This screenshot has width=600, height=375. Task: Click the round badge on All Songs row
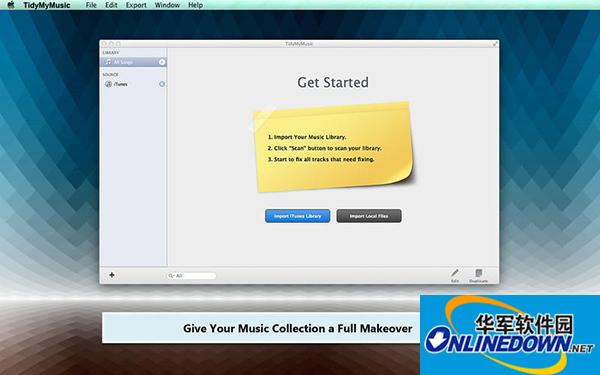(x=162, y=62)
